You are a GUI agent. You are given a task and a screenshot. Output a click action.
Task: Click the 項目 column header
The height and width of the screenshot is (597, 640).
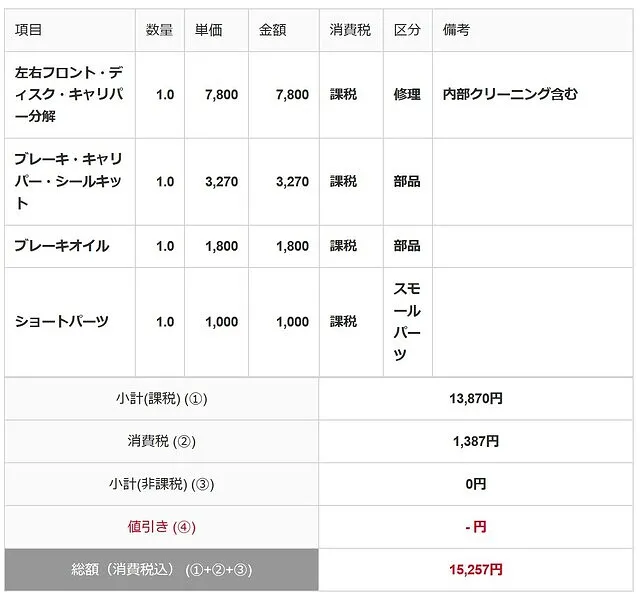point(29,30)
